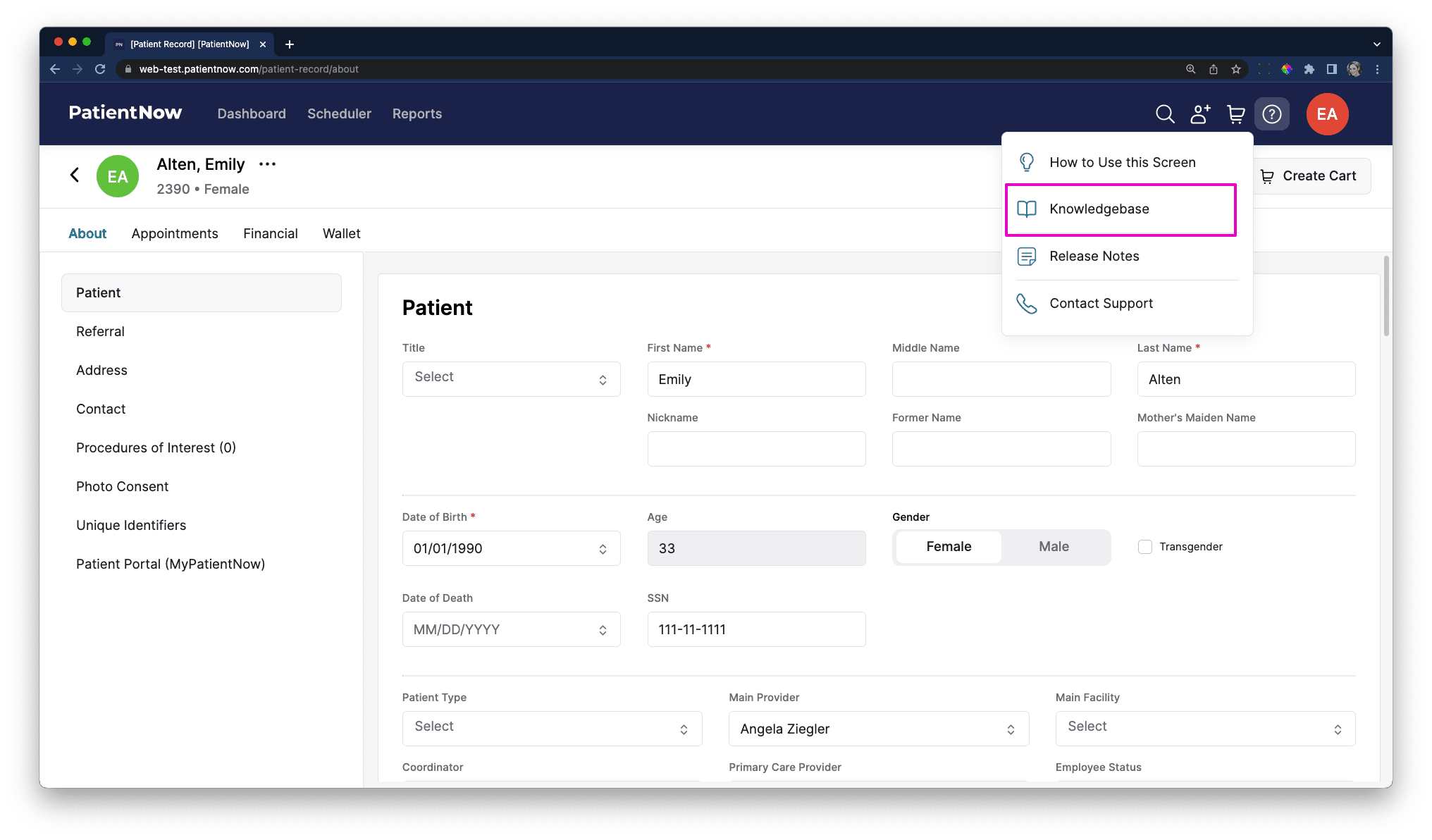This screenshot has width=1432, height=840.
Task: Select the Knowledgebase book icon
Action: tap(1026, 209)
